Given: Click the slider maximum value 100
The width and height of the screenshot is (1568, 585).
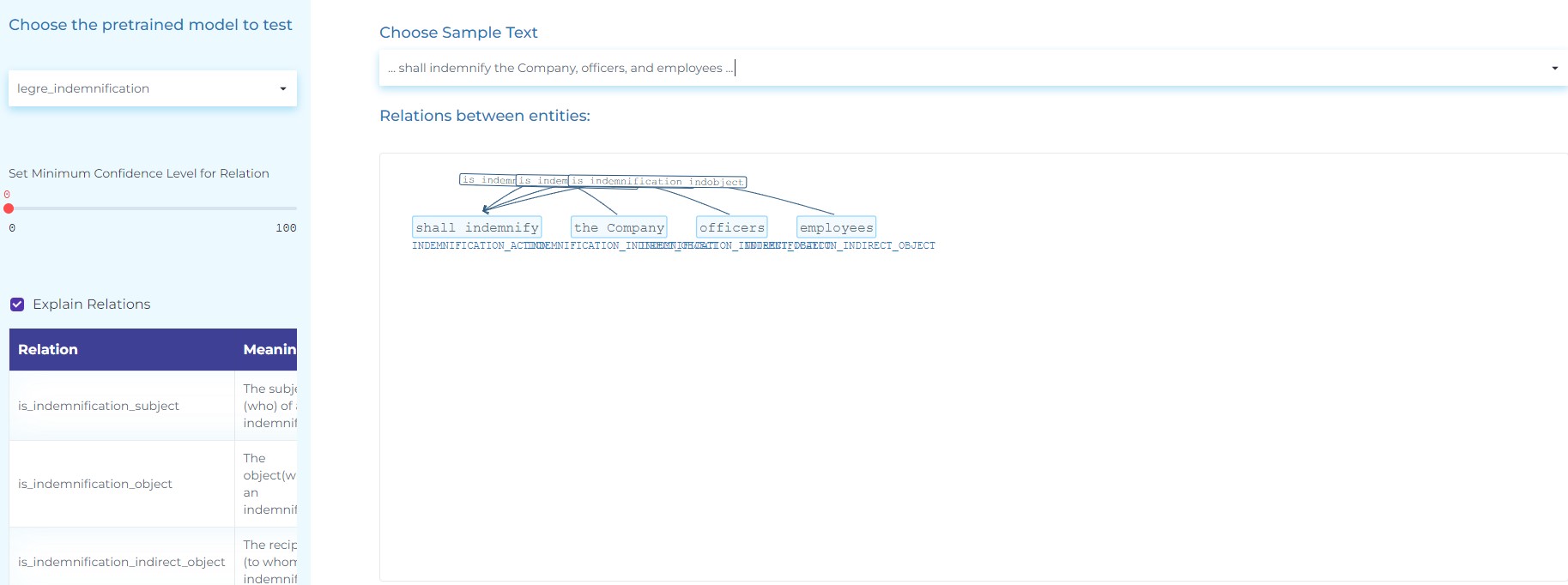Looking at the screenshot, I should coord(286,228).
